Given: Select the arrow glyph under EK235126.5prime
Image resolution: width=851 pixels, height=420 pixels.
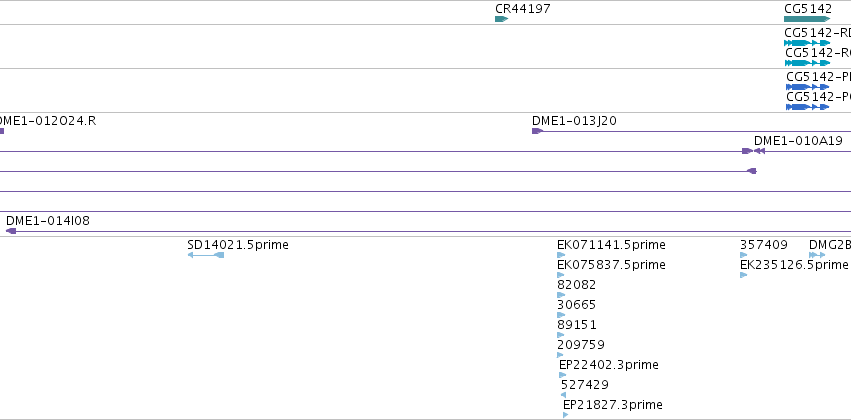Looking at the screenshot, I should pyautogui.click(x=744, y=275).
